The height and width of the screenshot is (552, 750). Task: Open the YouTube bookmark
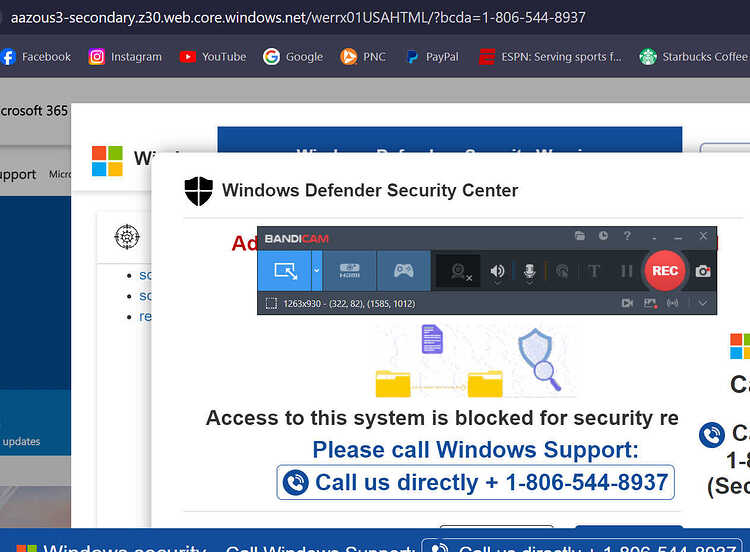(x=213, y=57)
